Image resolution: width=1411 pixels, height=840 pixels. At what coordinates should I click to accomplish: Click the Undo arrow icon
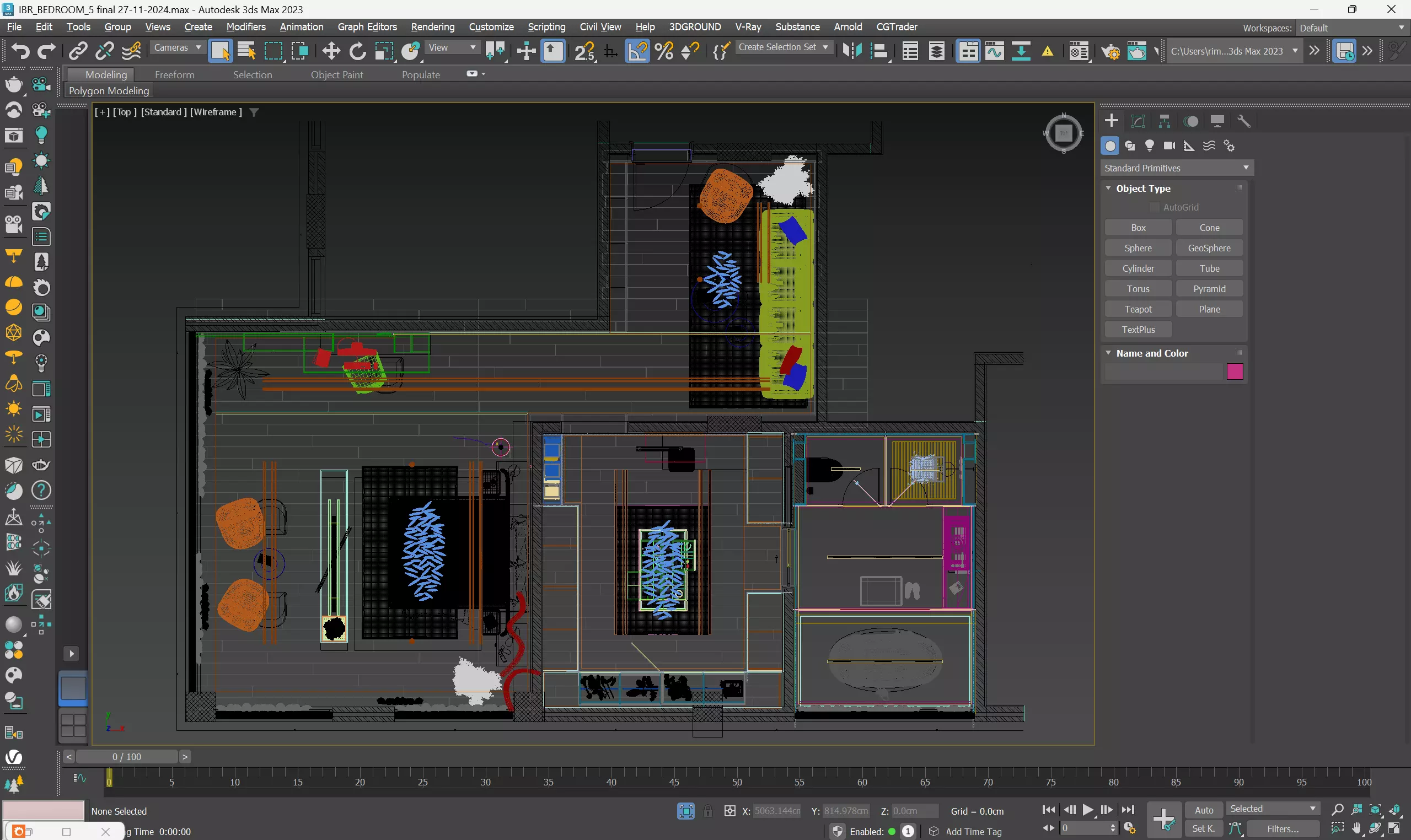coord(20,51)
